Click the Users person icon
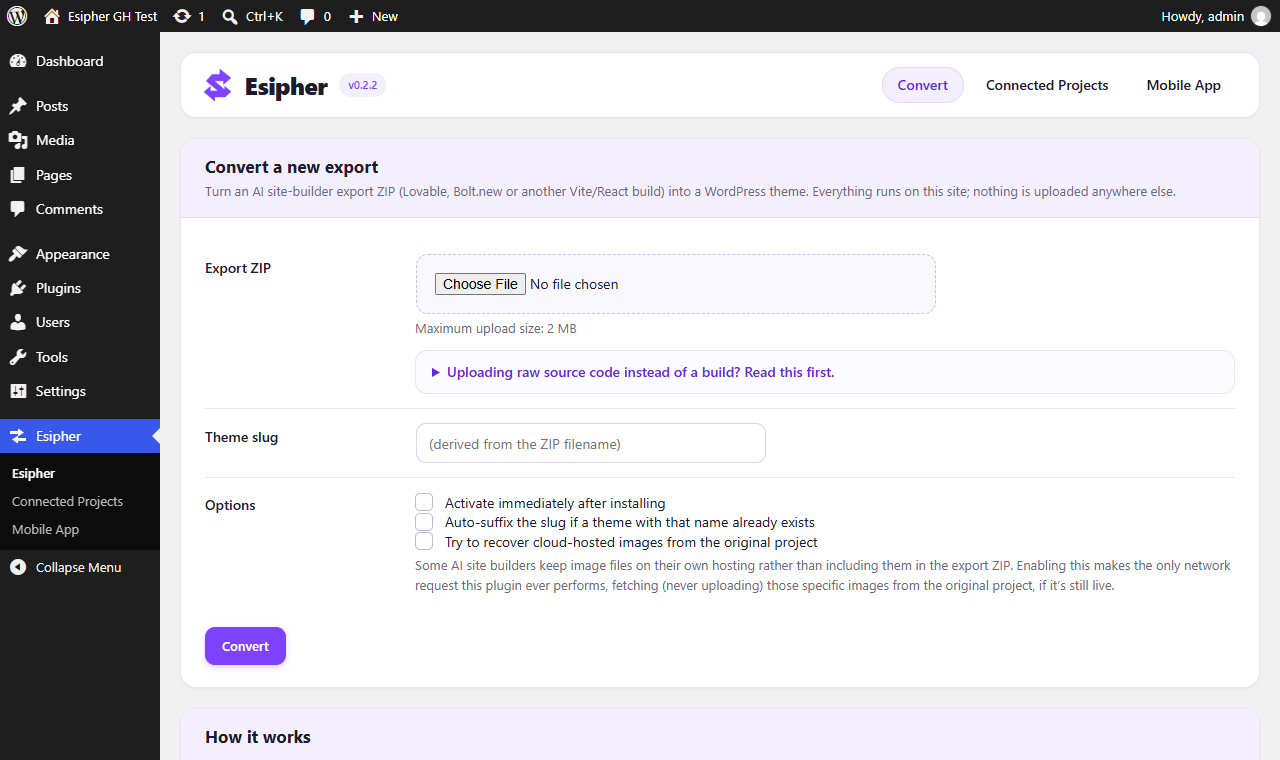This screenshot has height=760, width=1280. click(x=18, y=322)
